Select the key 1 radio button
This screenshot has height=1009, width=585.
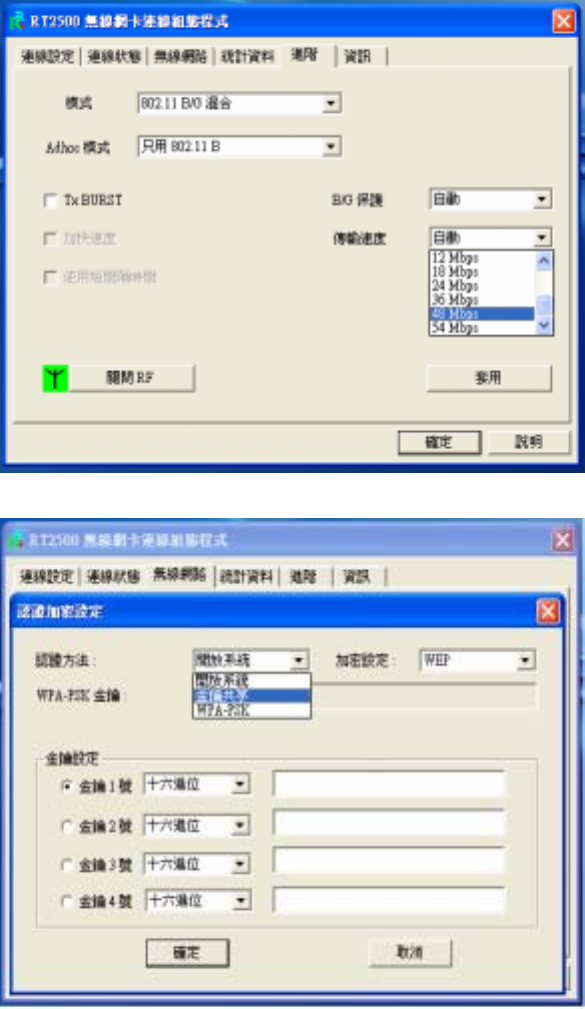tap(66, 786)
